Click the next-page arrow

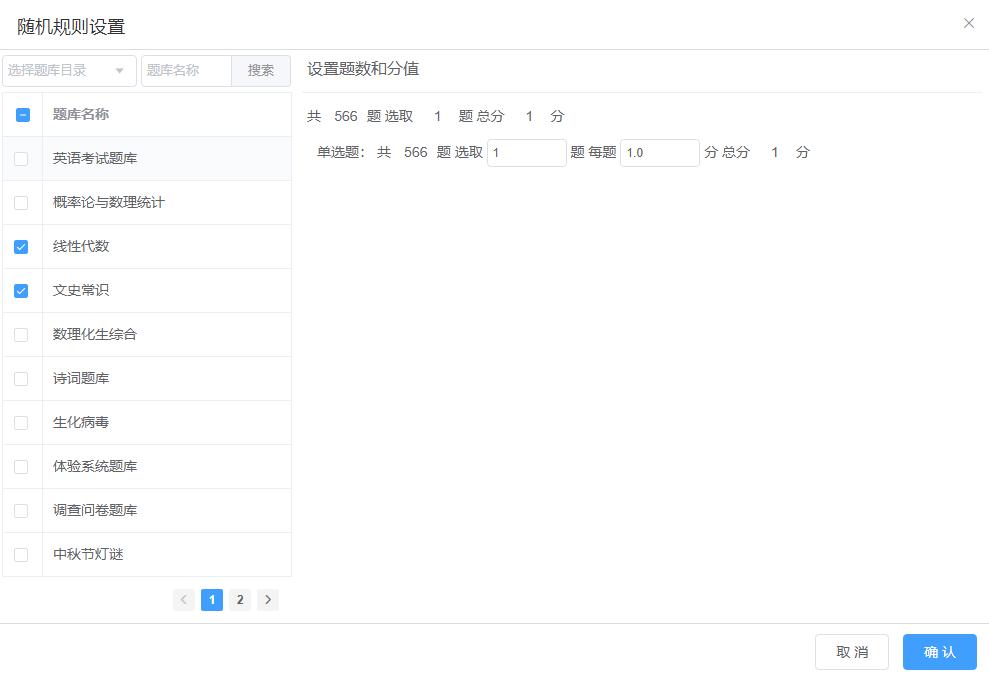click(x=268, y=599)
